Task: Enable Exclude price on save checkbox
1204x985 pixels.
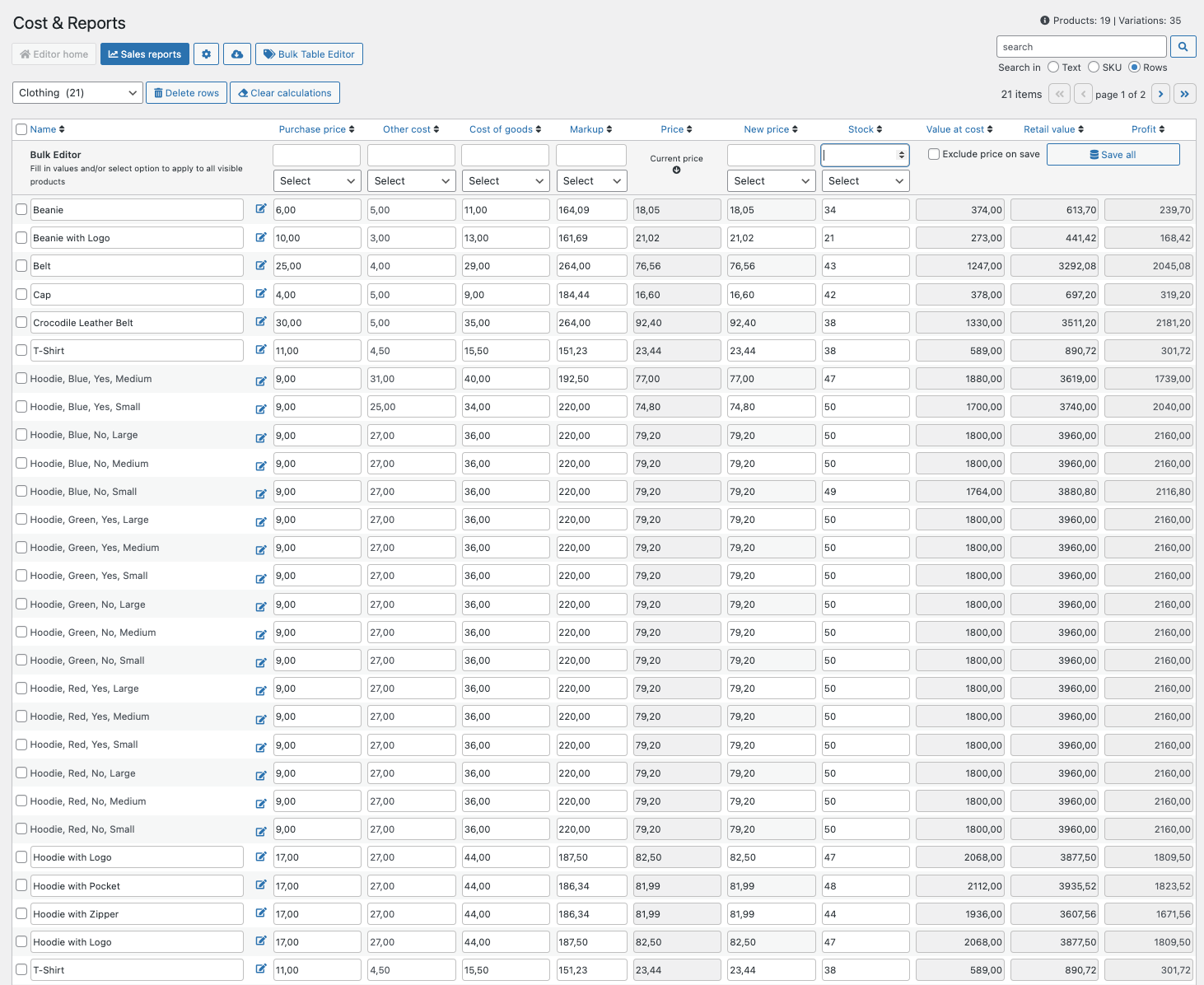Action: 934,154
